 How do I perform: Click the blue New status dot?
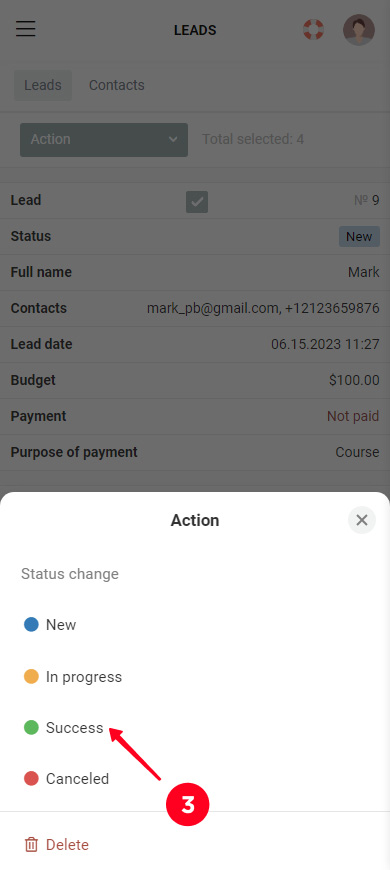[x=31, y=625]
